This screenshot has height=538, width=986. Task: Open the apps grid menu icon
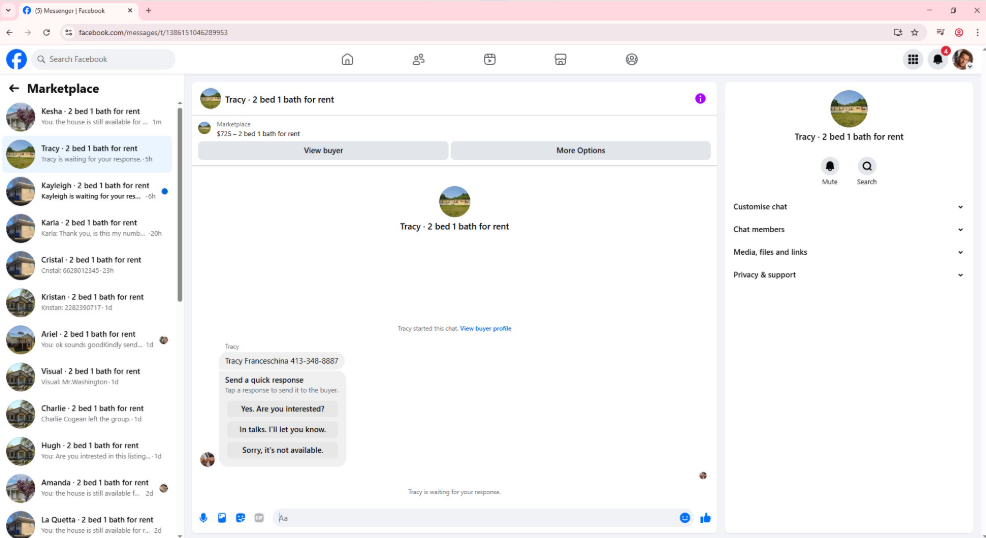pos(913,59)
